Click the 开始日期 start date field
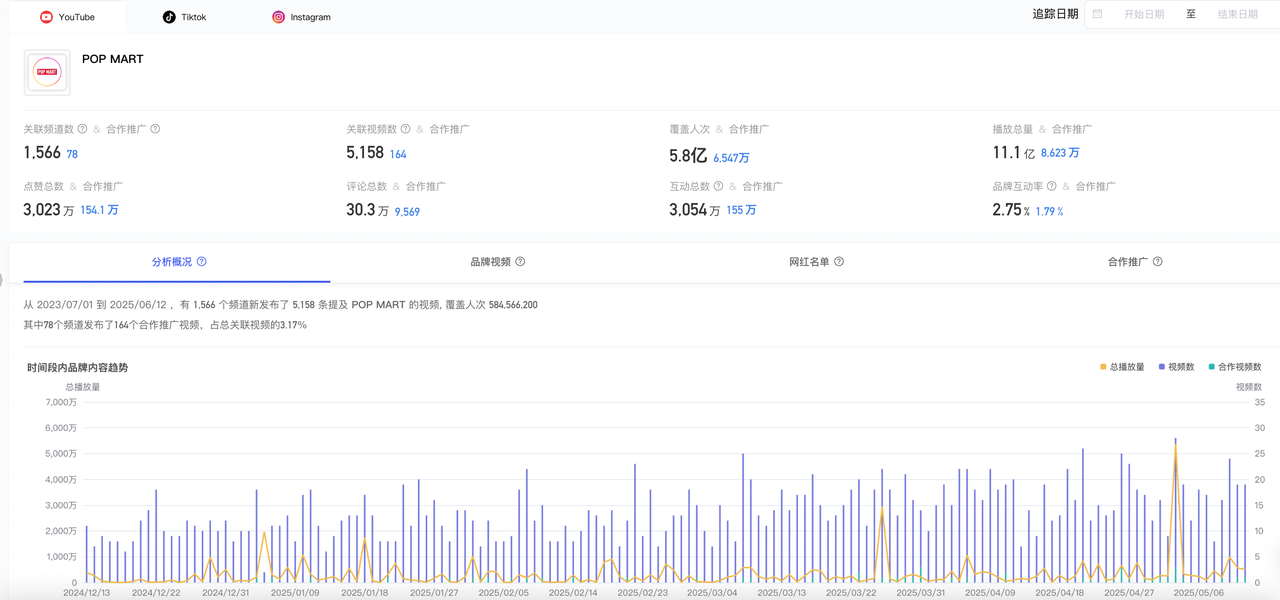This screenshot has width=1280, height=600. pyautogui.click(x=1144, y=14)
